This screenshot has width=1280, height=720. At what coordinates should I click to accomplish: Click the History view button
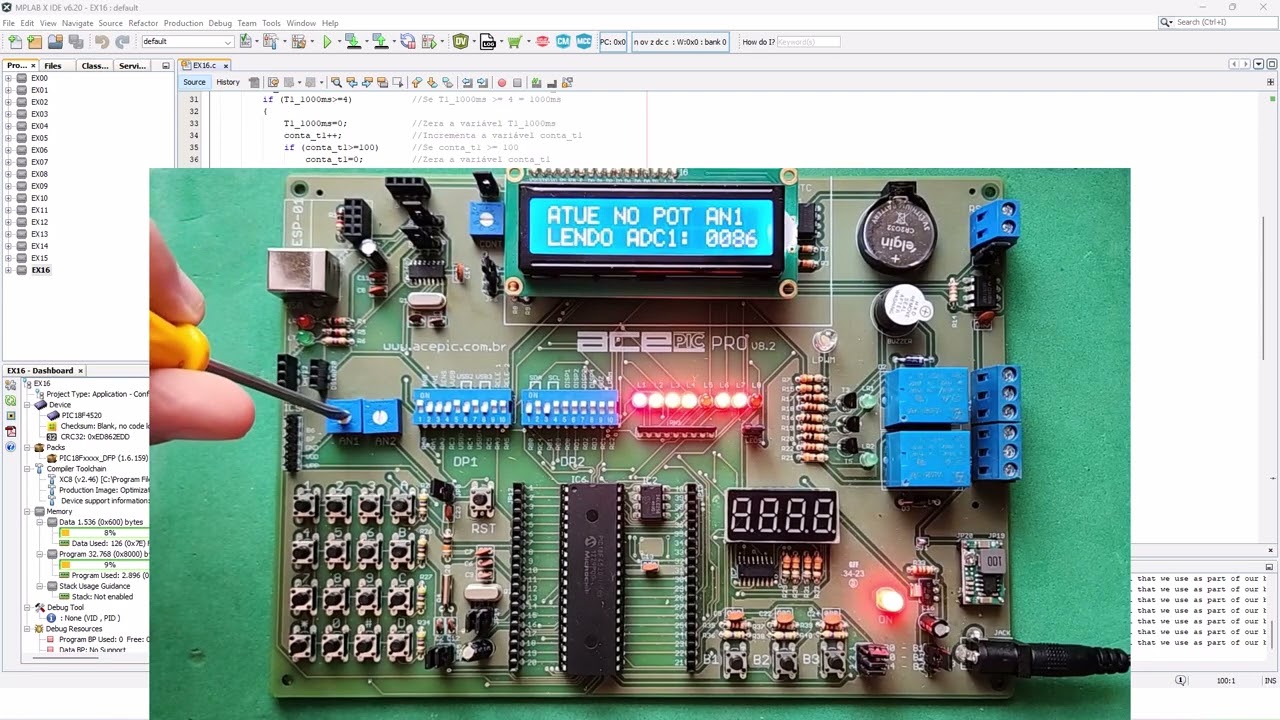tap(228, 82)
